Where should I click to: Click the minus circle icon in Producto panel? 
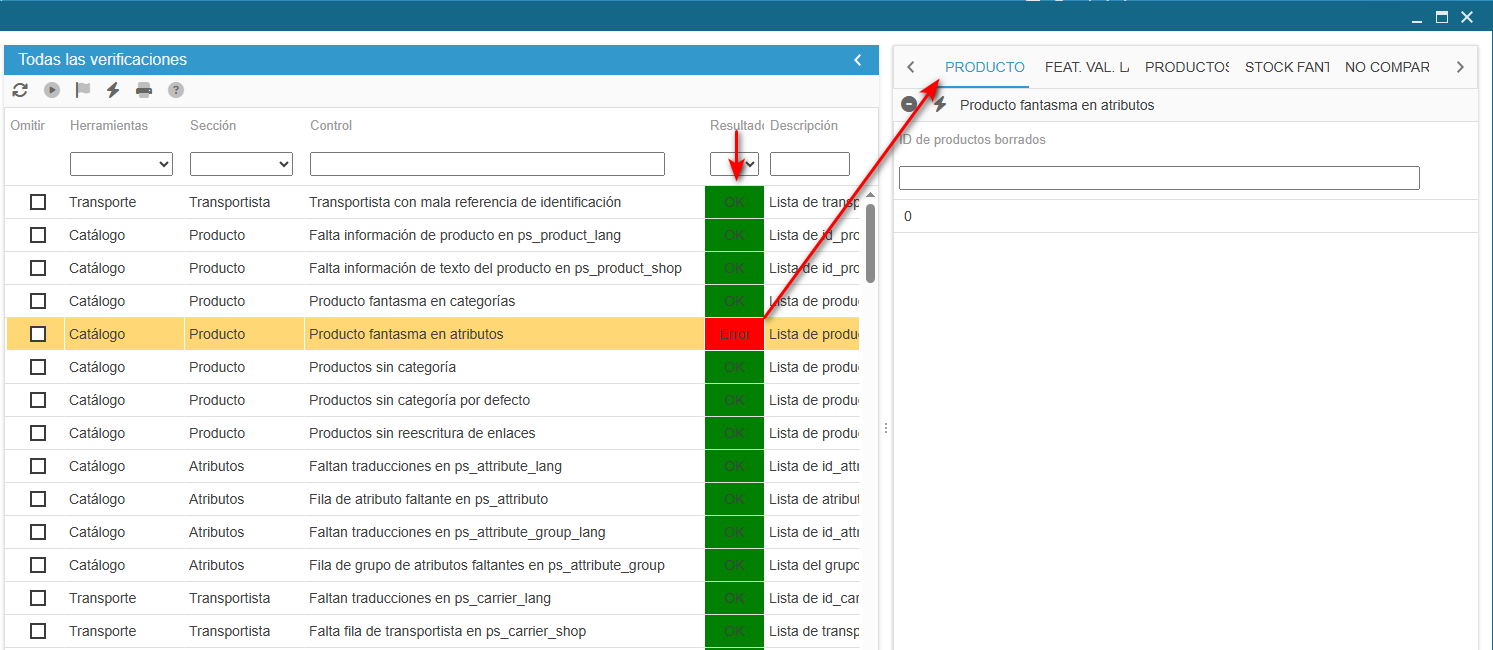(909, 104)
